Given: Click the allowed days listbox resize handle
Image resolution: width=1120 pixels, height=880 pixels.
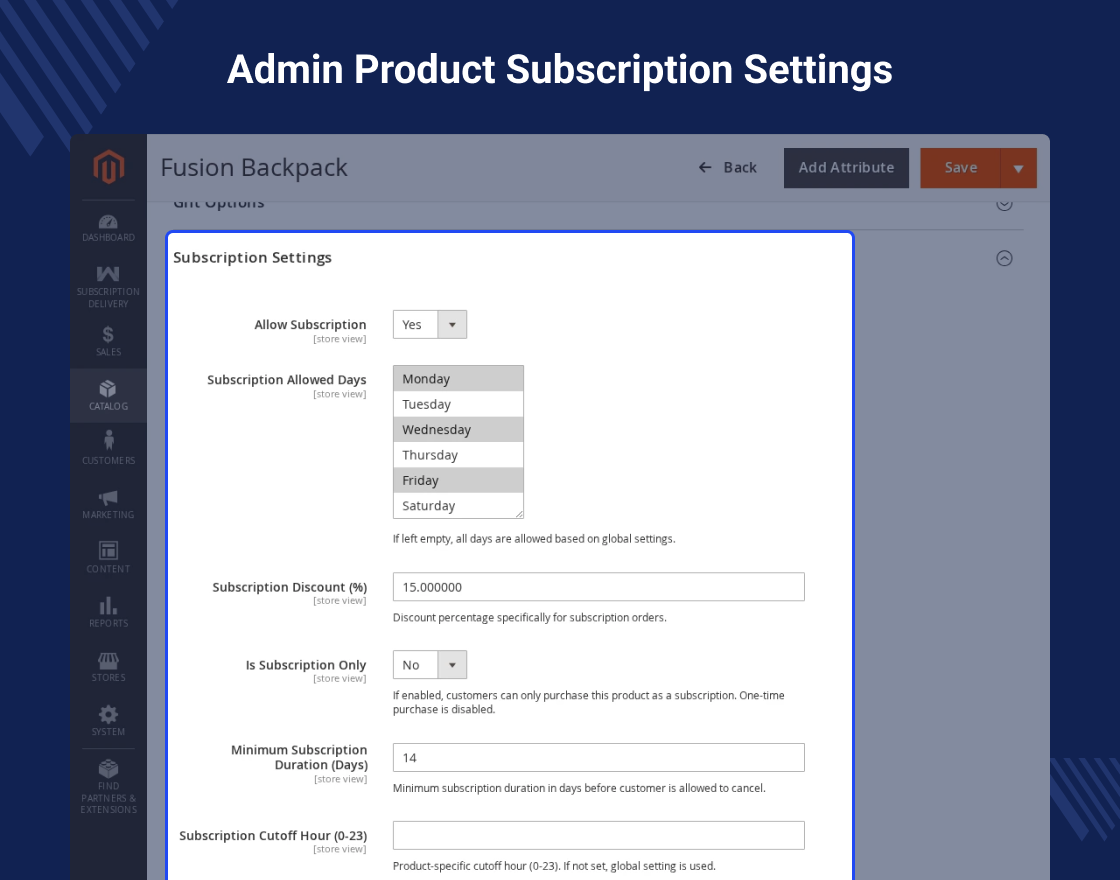Looking at the screenshot, I should tap(519, 514).
